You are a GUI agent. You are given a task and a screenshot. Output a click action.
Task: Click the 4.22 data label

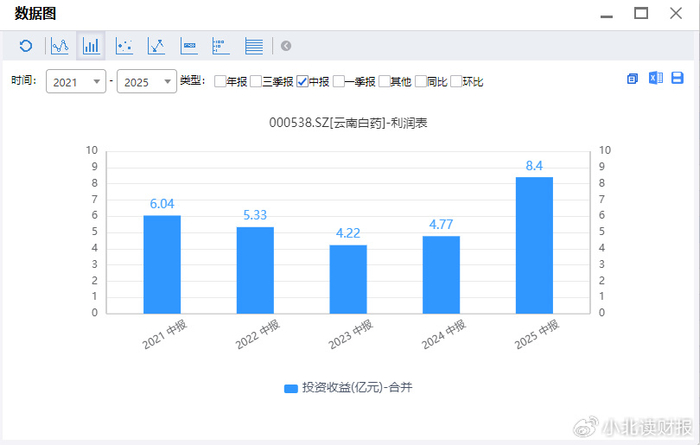pyautogui.click(x=348, y=233)
